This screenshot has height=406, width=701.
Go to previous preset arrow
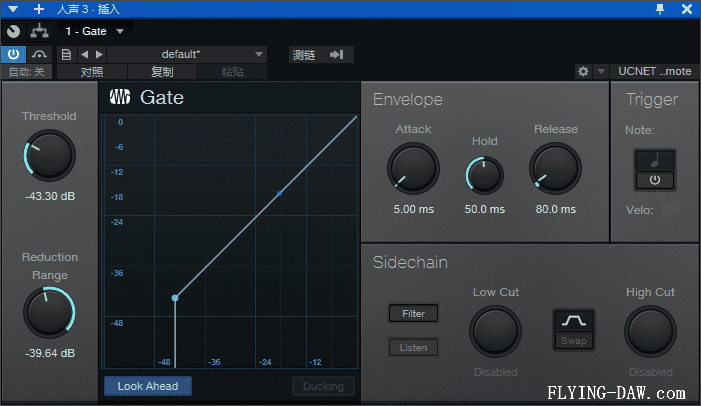tap(84, 54)
